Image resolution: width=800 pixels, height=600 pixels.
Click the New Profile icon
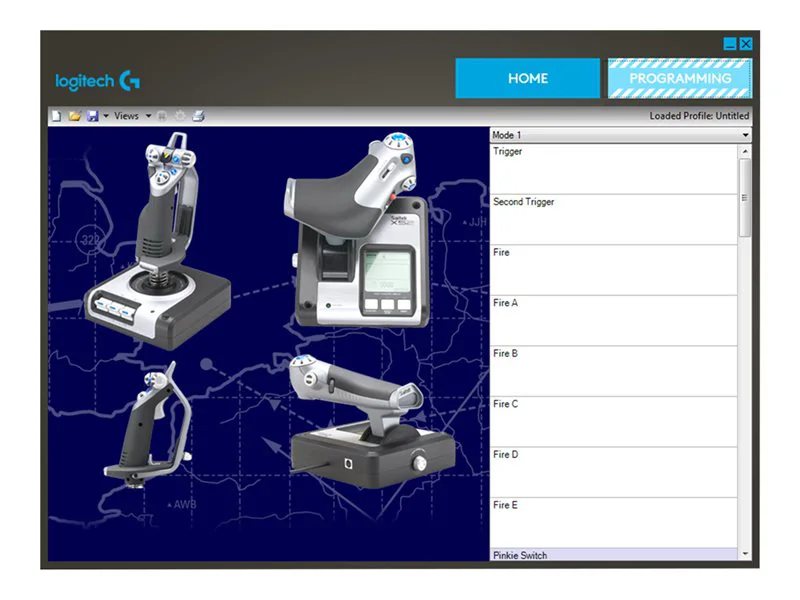(57, 116)
